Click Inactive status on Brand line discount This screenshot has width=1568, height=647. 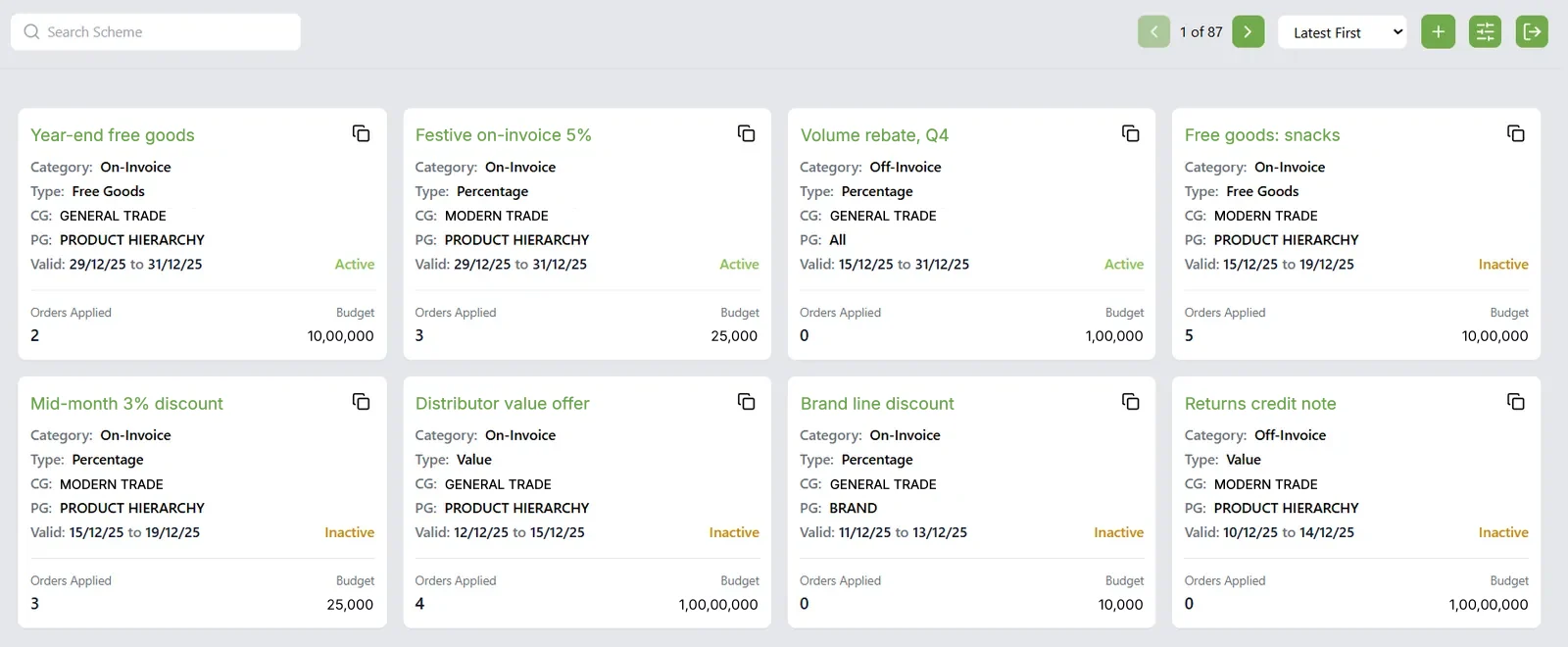click(x=1119, y=533)
